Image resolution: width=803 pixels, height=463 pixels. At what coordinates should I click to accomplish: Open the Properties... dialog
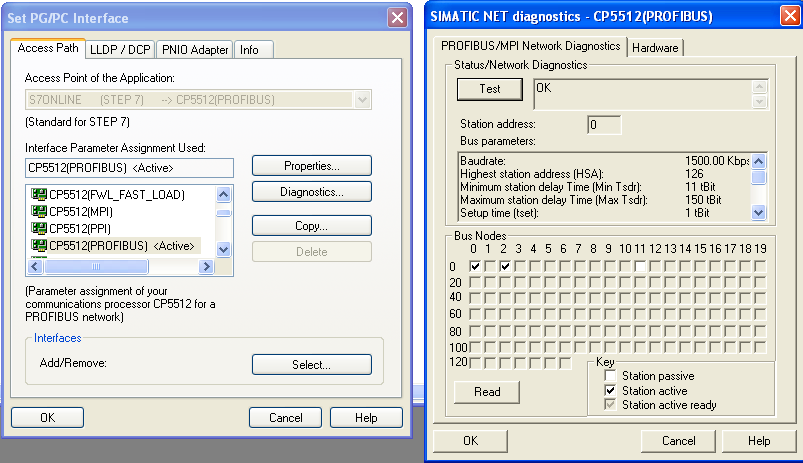pos(311,166)
